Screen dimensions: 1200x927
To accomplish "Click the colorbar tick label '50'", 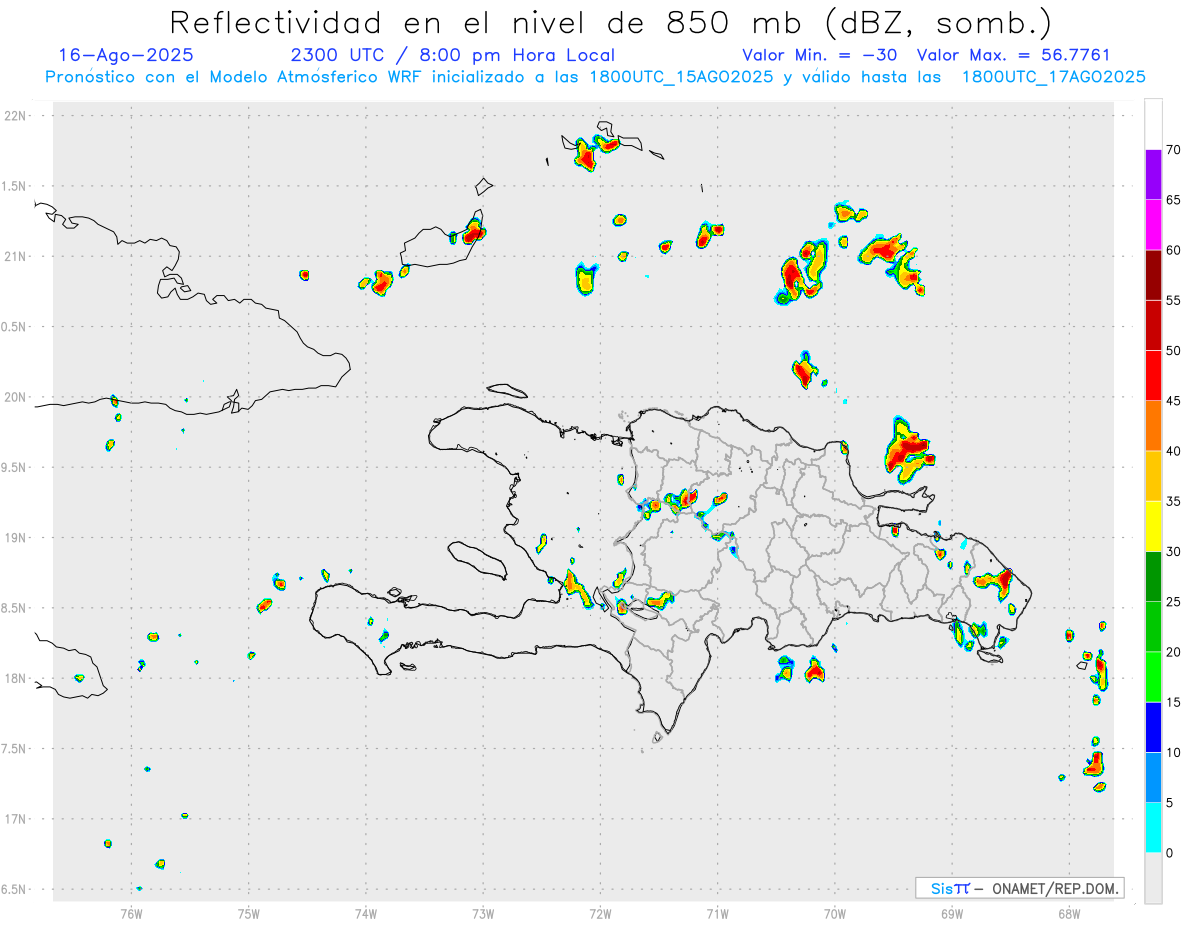I will 1174,351.
